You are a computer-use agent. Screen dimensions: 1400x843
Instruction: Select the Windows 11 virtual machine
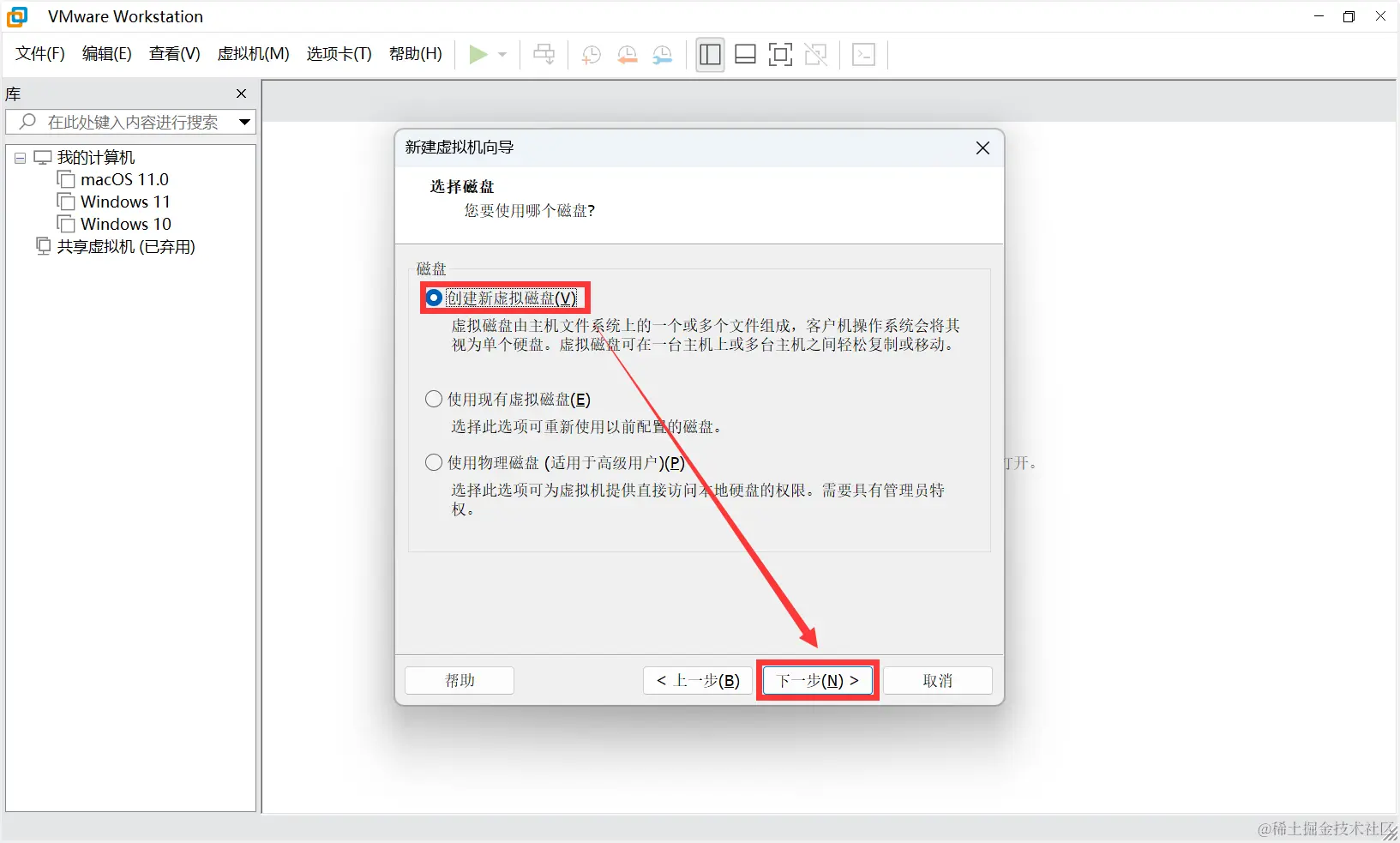click(125, 202)
